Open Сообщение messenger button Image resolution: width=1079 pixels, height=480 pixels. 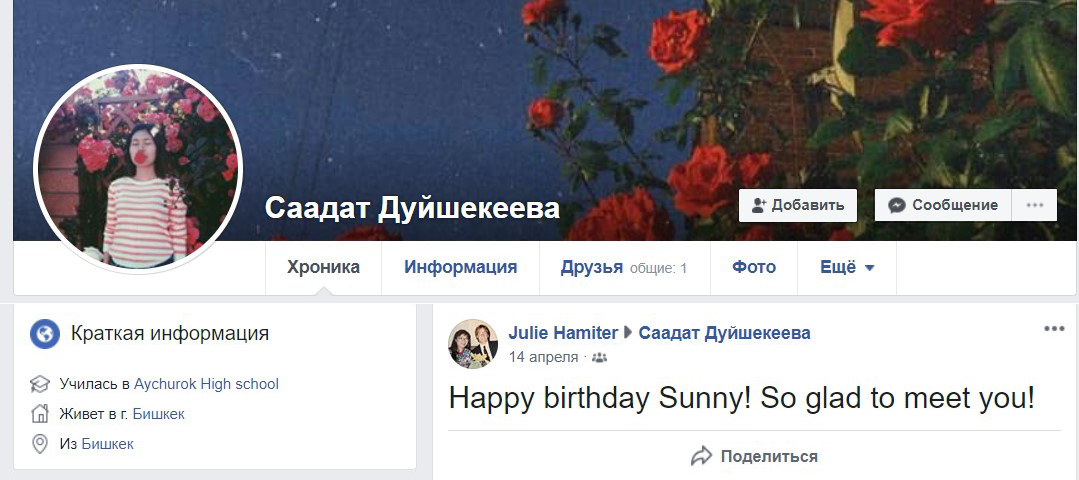point(943,205)
